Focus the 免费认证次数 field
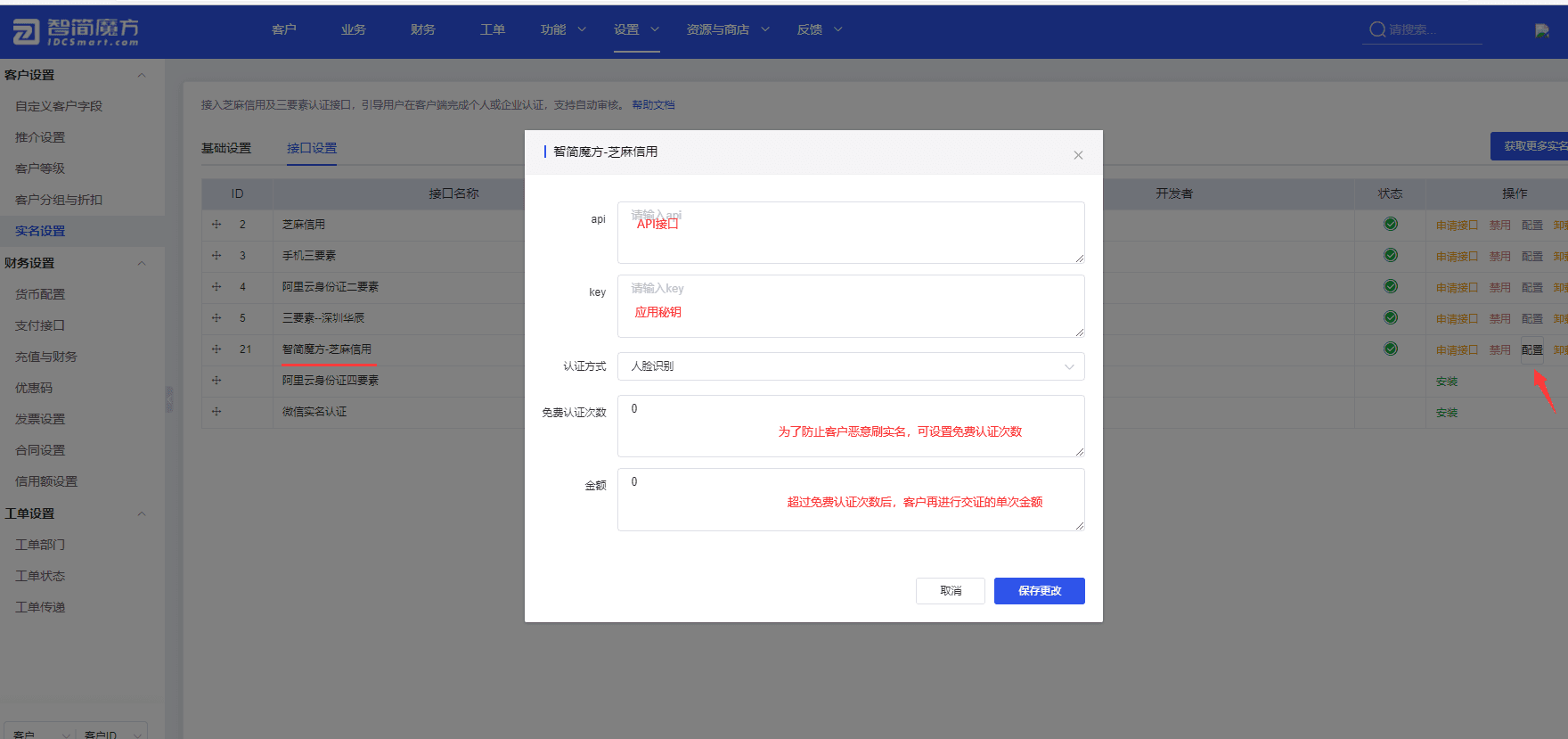1568x739 pixels. tap(851, 426)
